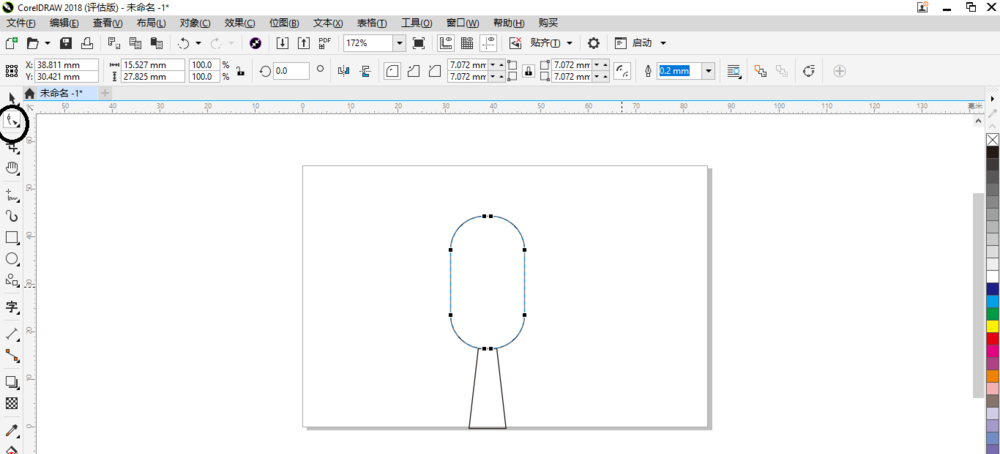1000x454 pixels.
Task: Click the 启动 launch button
Action: (x=642, y=43)
